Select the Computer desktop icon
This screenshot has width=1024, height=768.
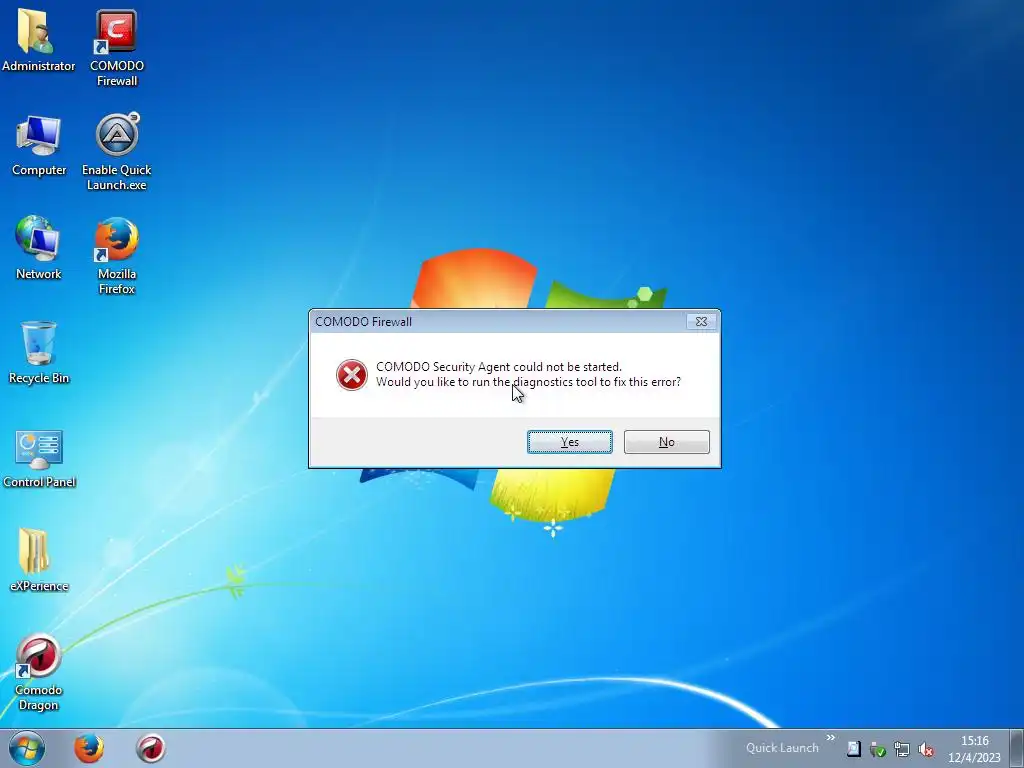[39, 145]
